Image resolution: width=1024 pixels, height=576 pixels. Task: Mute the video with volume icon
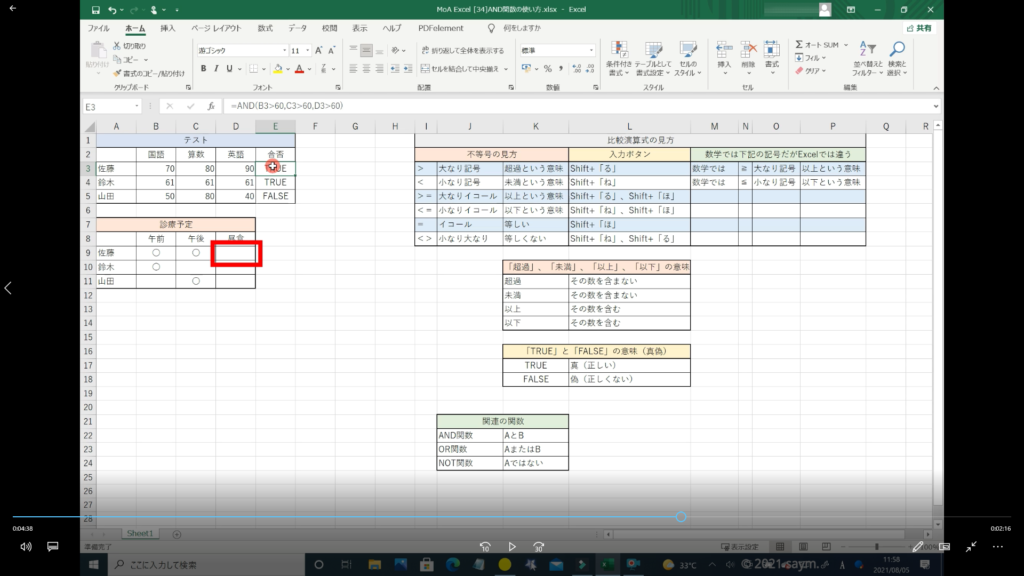25,547
